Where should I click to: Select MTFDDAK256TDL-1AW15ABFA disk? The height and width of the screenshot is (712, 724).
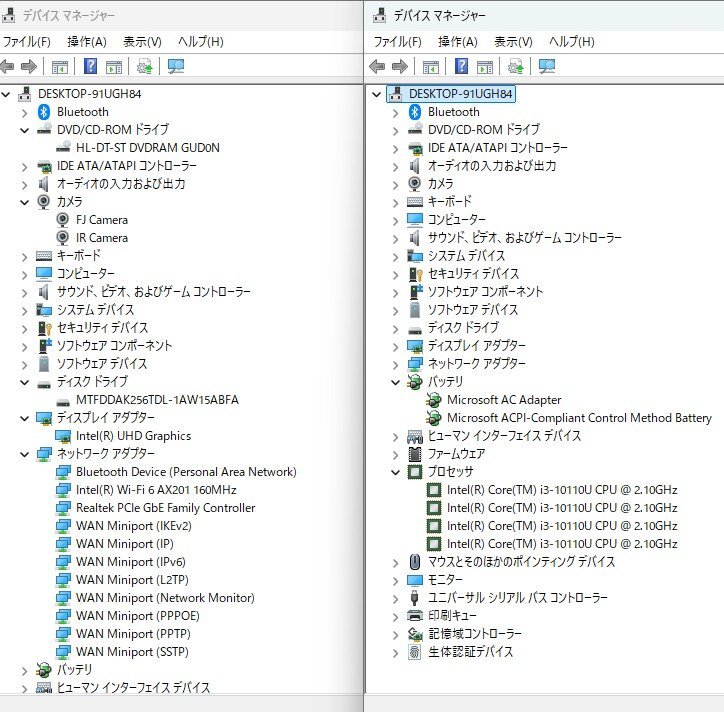click(157, 400)
